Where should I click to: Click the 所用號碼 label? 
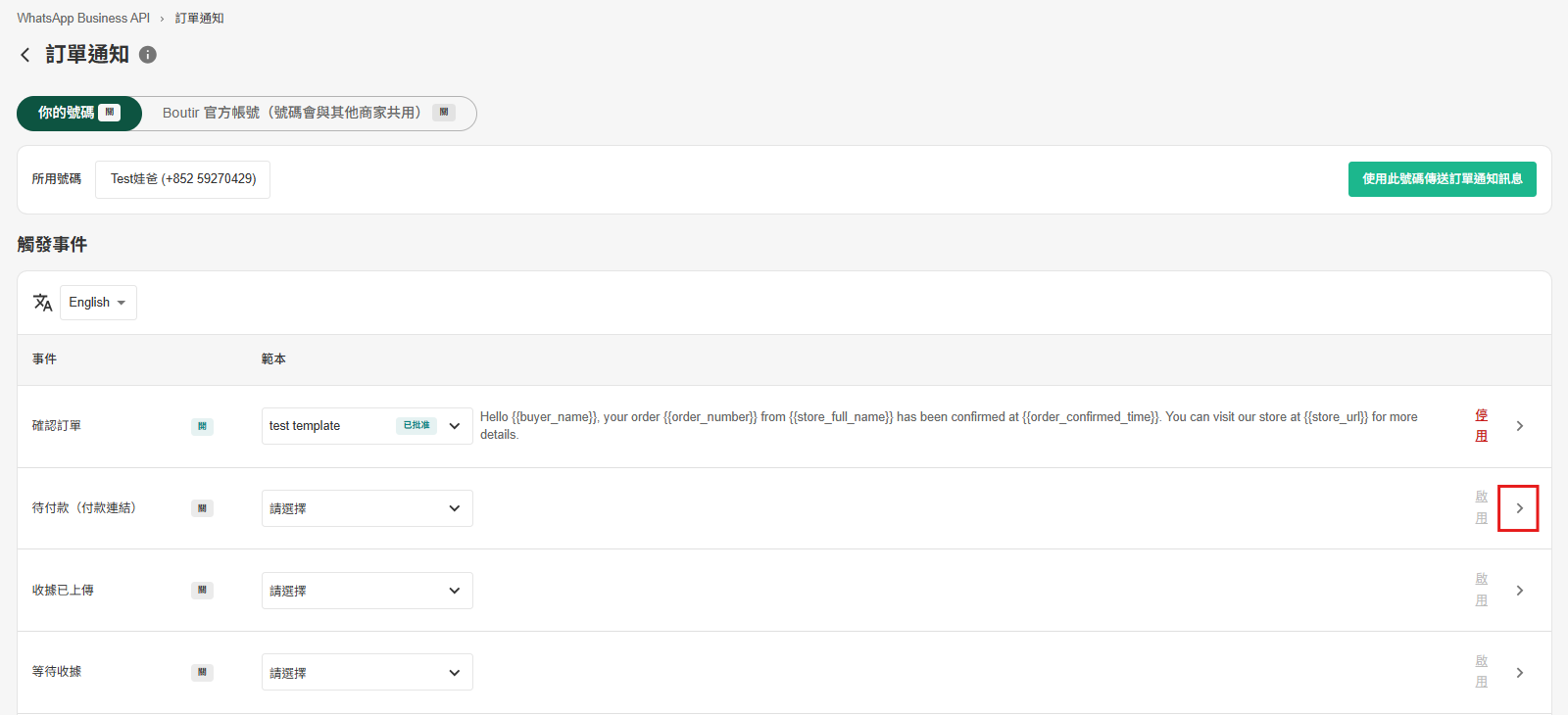tap(57, 179)
